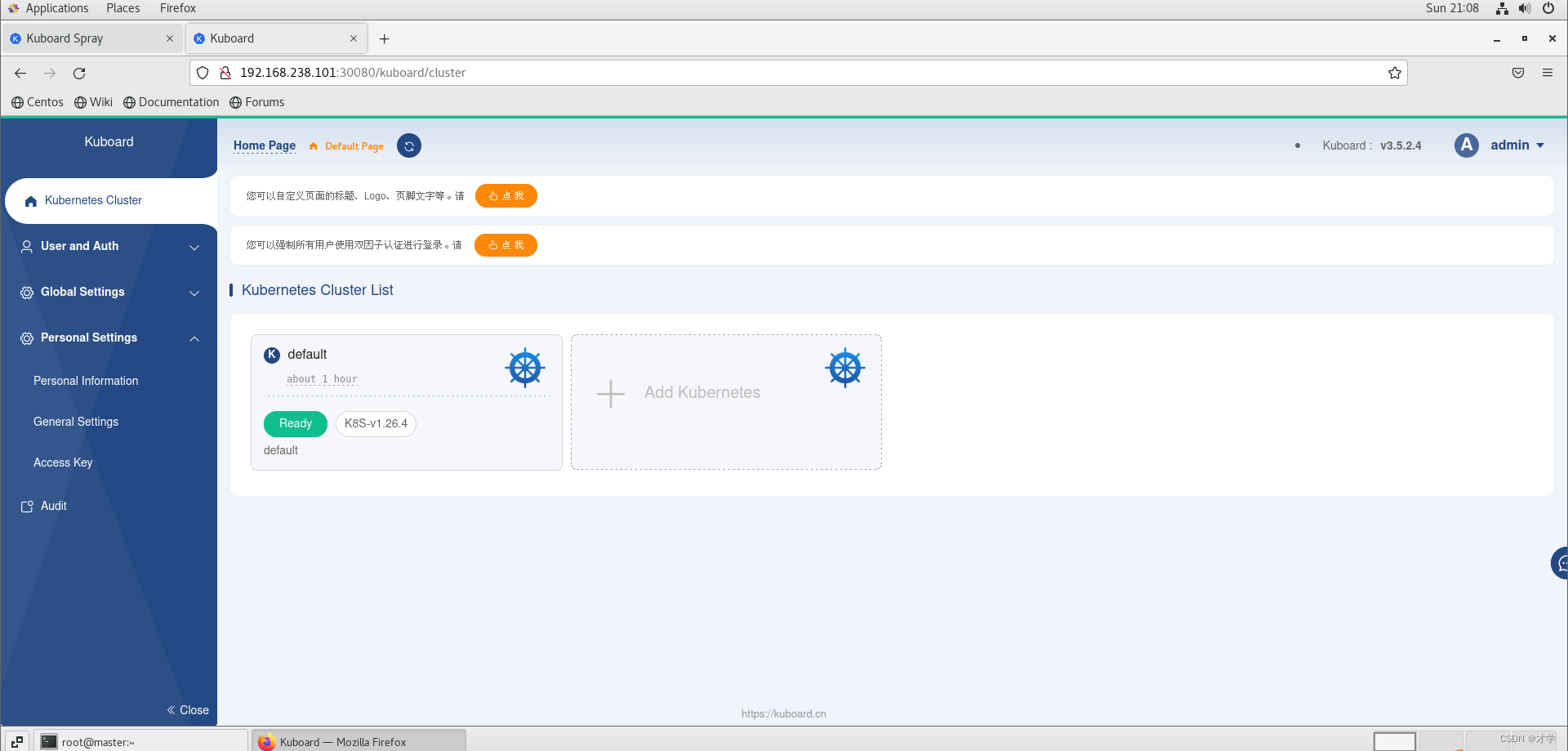Click the v3.5.2.4 version text

1401,145
